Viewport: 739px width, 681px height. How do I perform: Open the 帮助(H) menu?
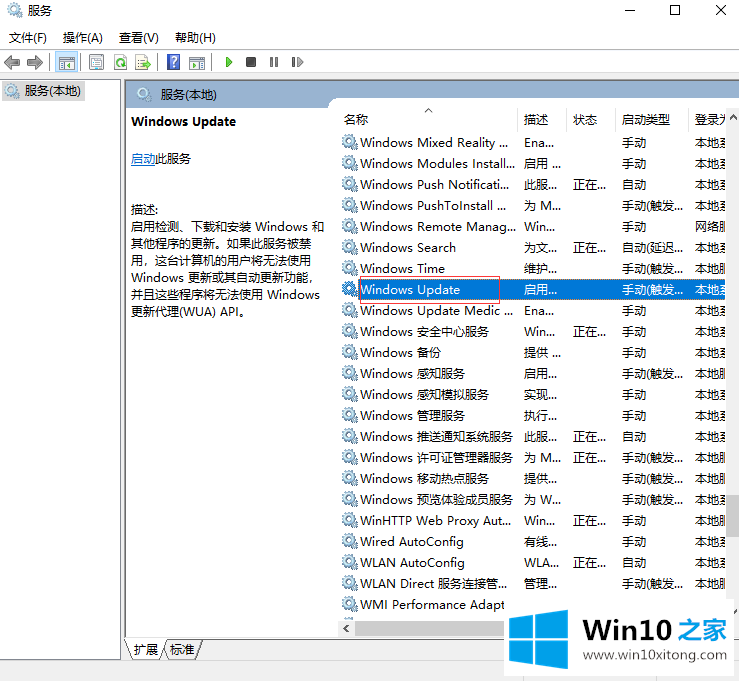click(195, 38)
